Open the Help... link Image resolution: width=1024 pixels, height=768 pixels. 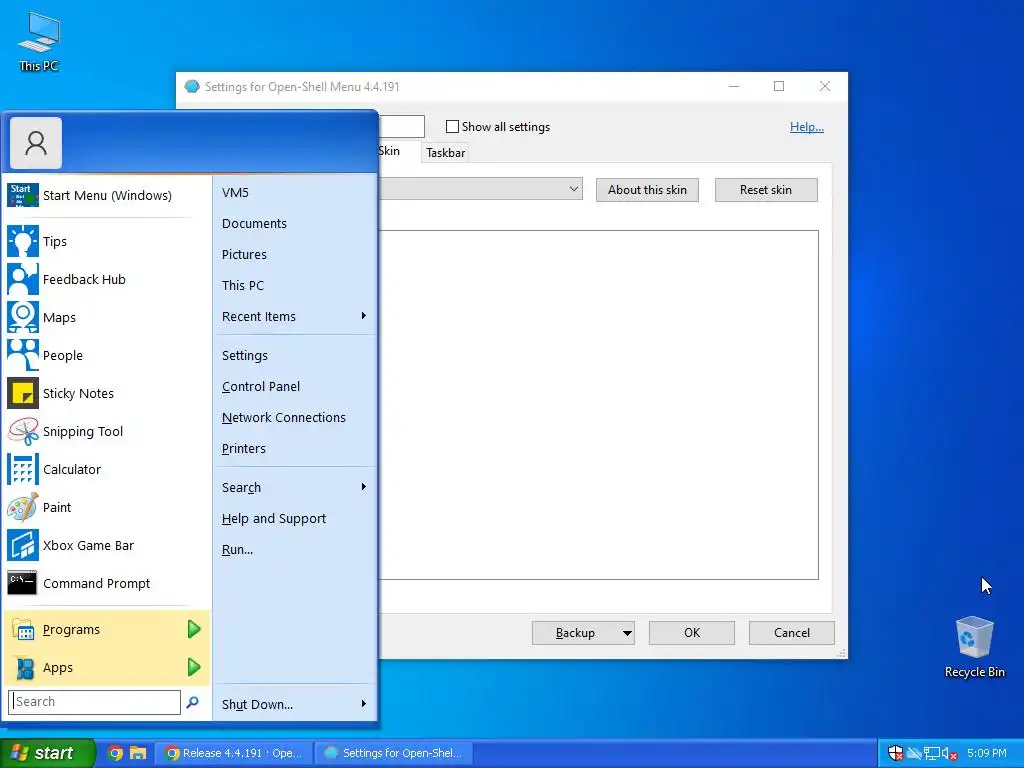807,127
